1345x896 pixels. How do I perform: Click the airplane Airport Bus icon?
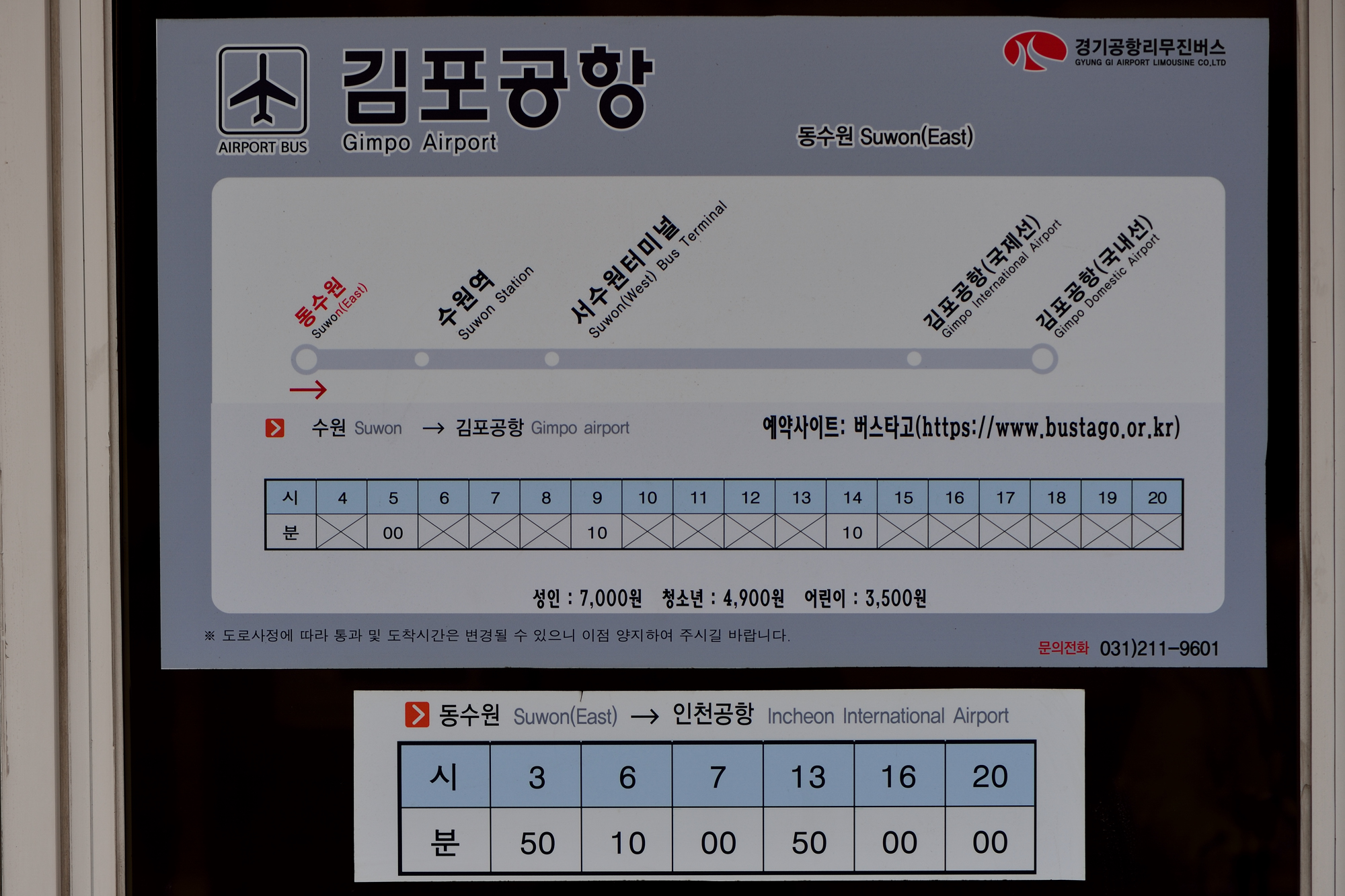click(262, 90)
